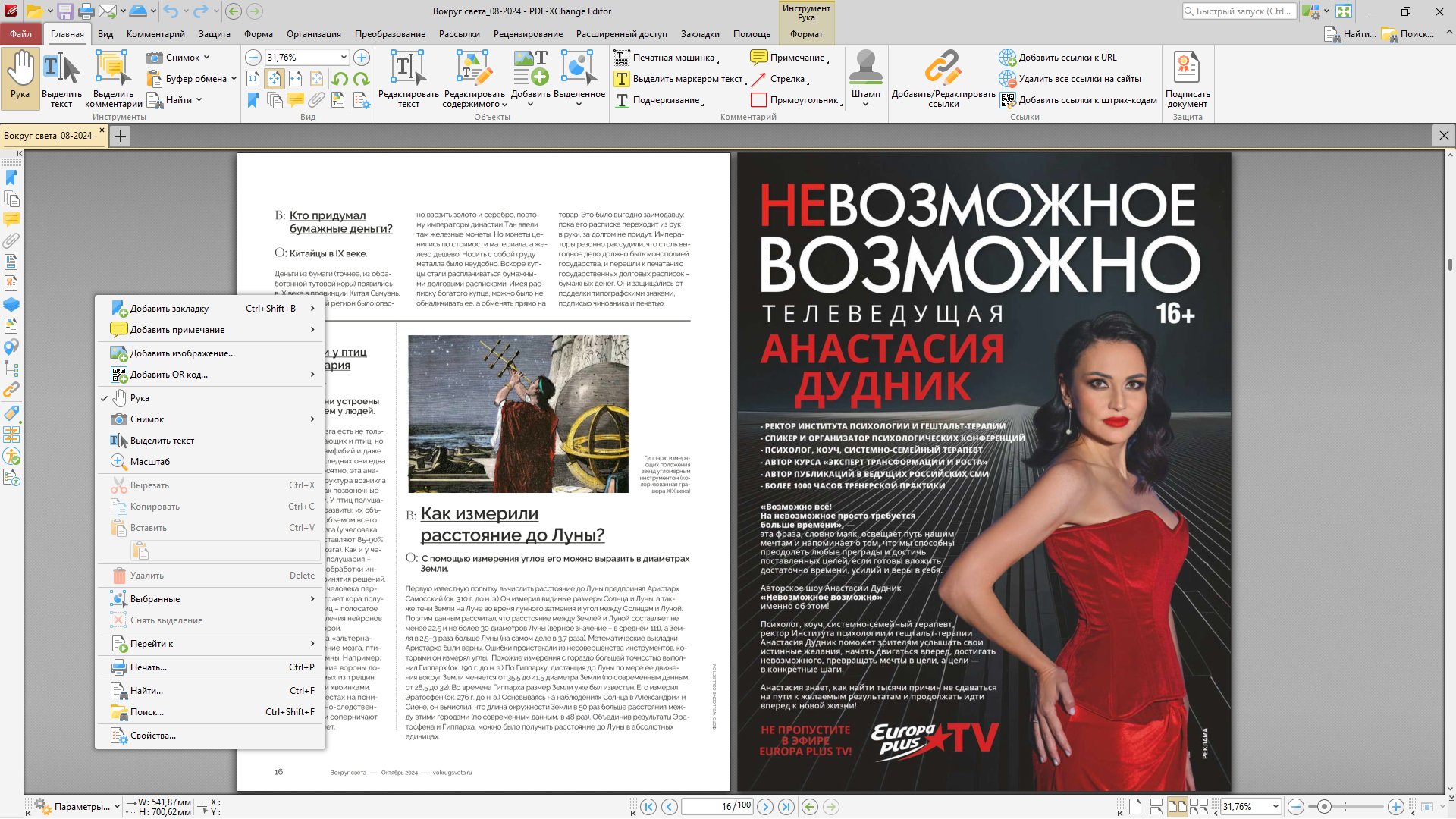Screen dimensions: 1456x819
Task: Open the Файл menu
Action: 21,34
